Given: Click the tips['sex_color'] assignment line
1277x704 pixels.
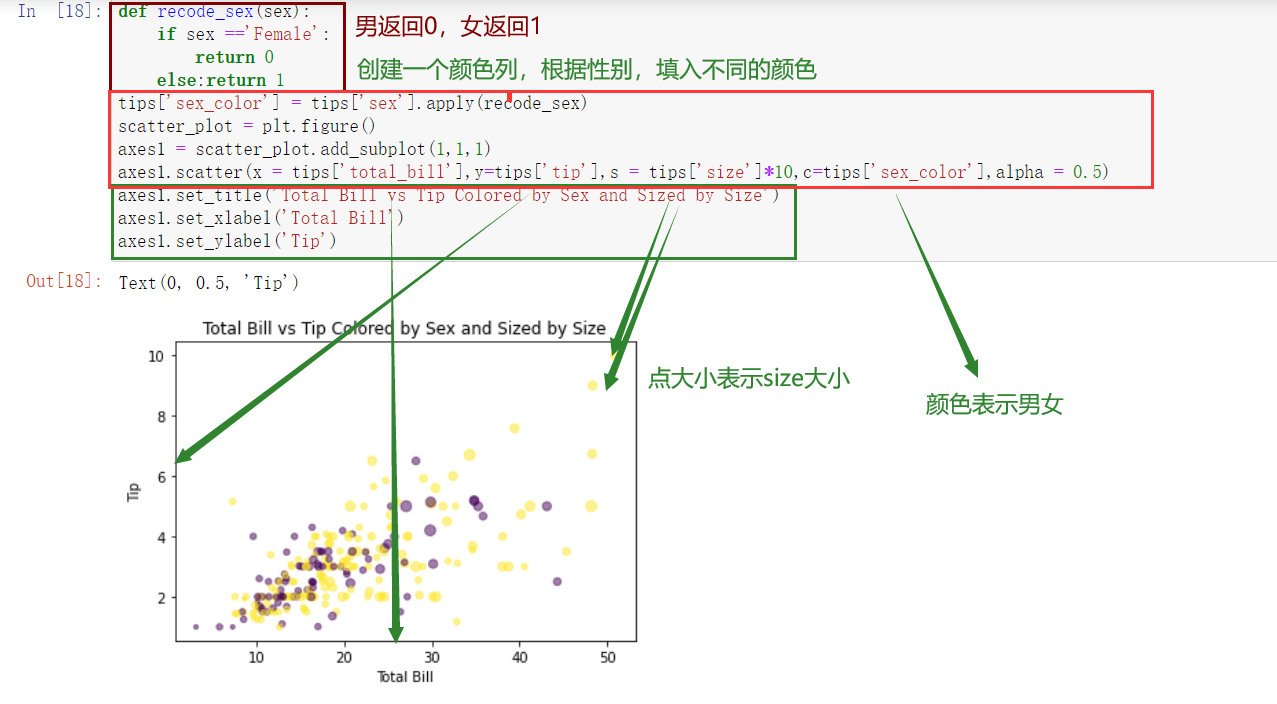Looking at the screenshot, I should tap(352, 103).
